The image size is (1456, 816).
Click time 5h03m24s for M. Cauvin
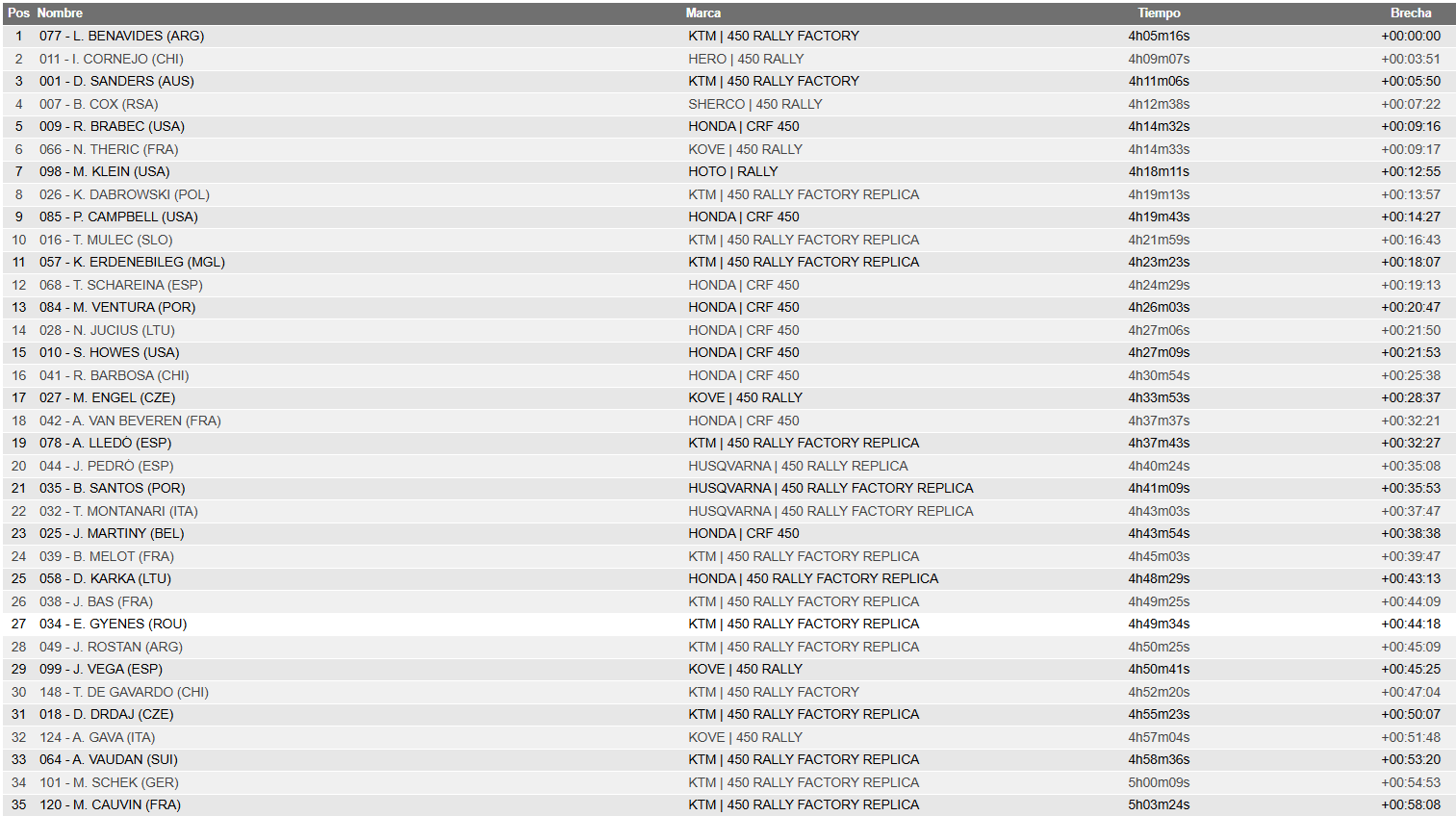click(x=1159, y=804)
